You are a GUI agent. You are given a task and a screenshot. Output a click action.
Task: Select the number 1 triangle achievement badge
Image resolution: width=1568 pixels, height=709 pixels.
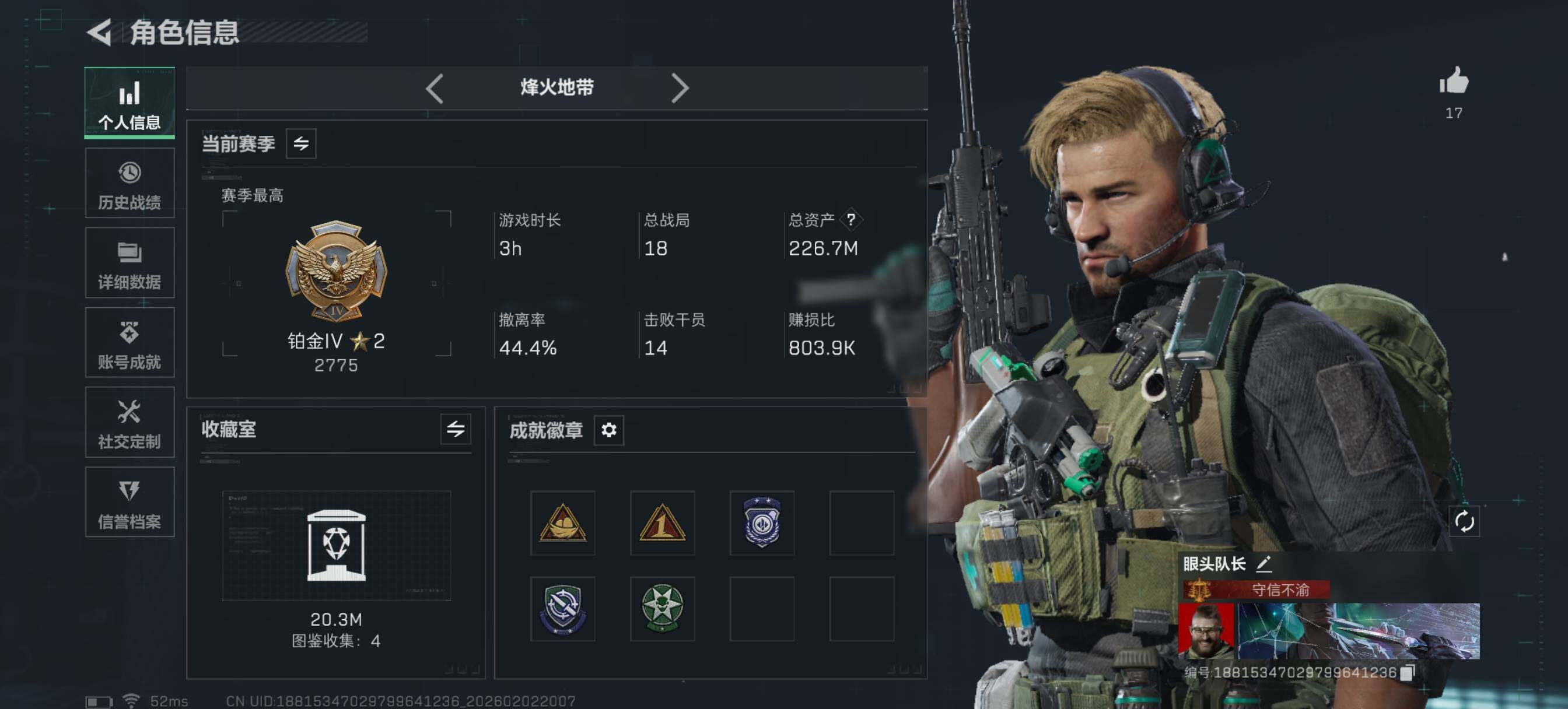(x=662, y=523)
